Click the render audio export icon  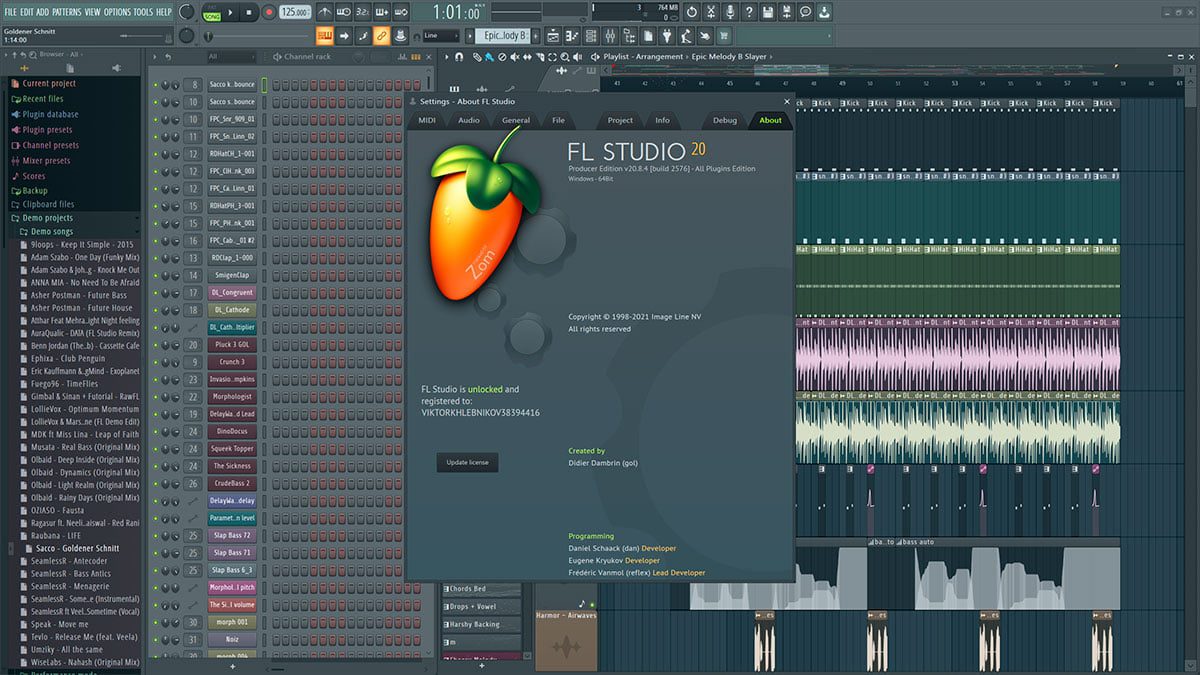coord(786,12)
